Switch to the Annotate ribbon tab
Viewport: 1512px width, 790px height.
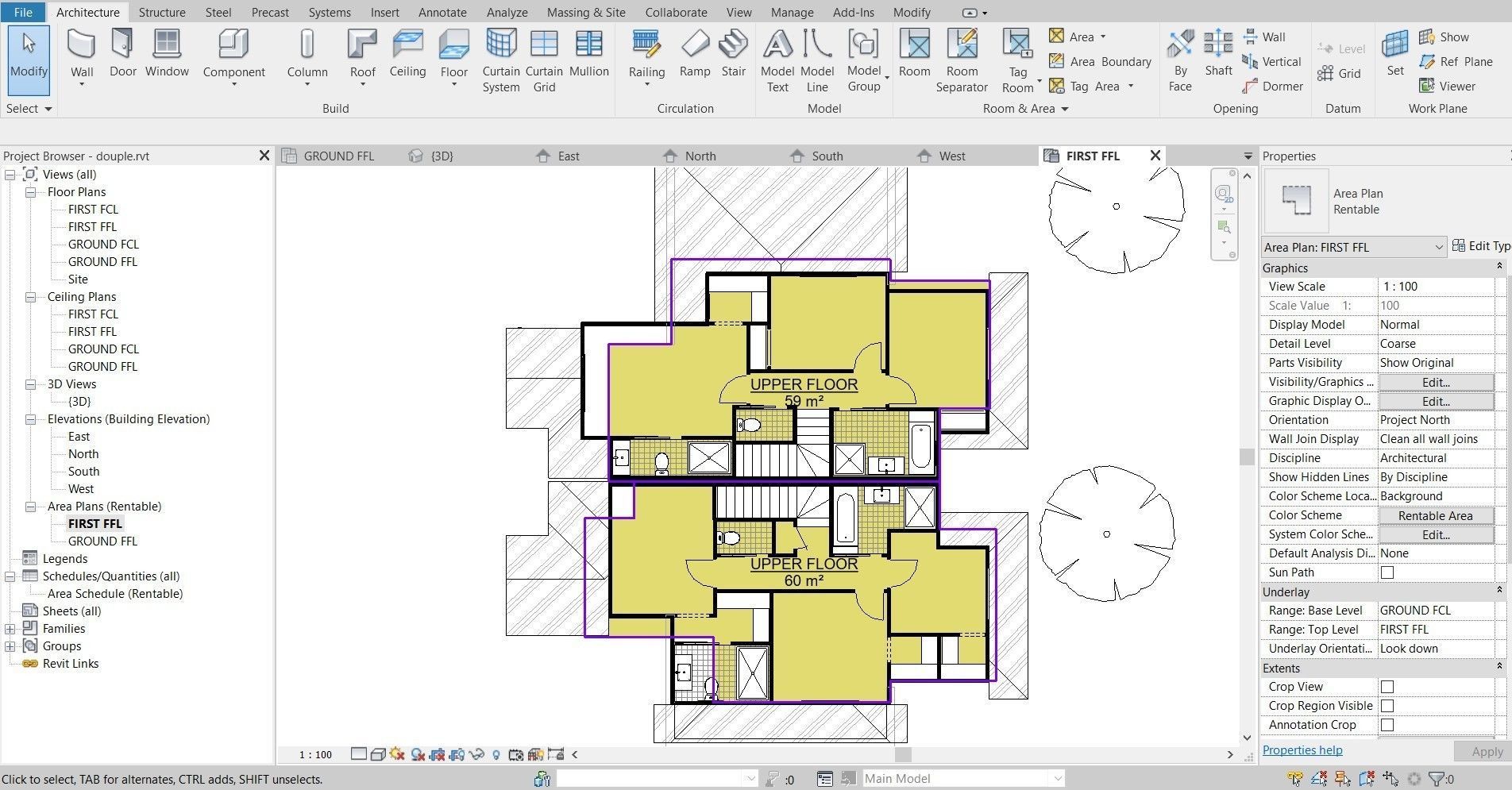pyautogui.click(x=442, y=13)
